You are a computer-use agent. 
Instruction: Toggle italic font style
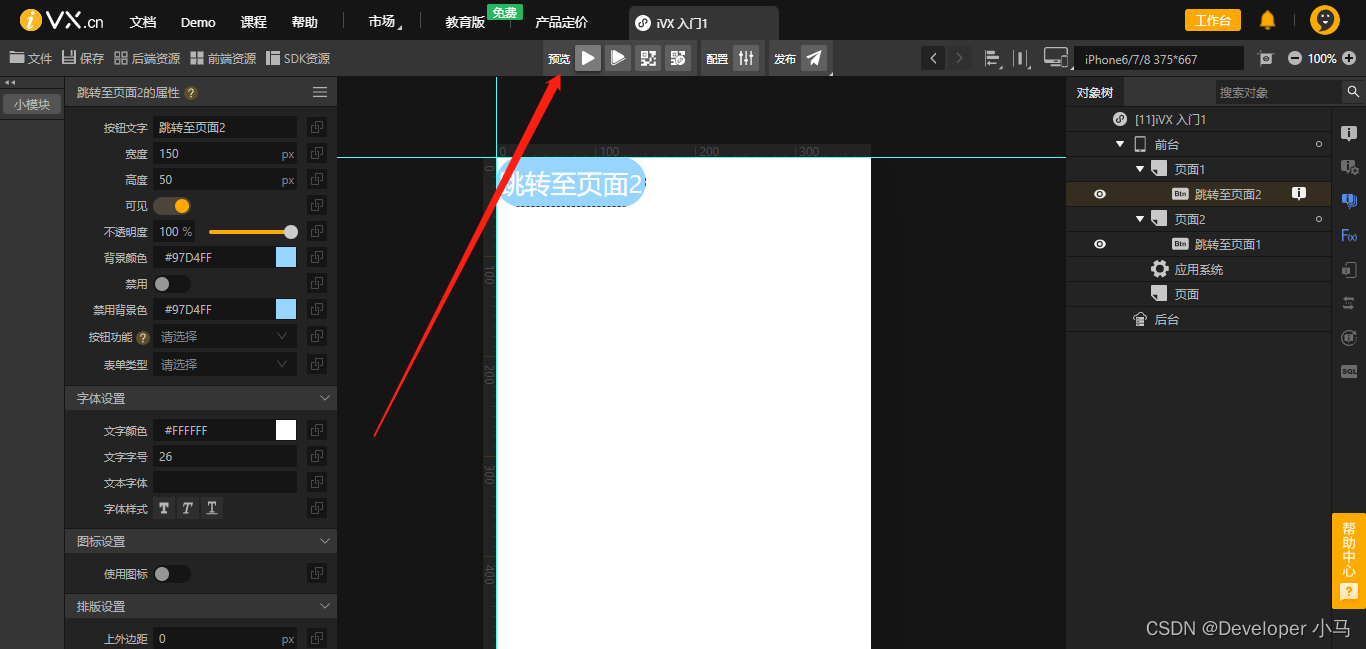tap(187, 508)
